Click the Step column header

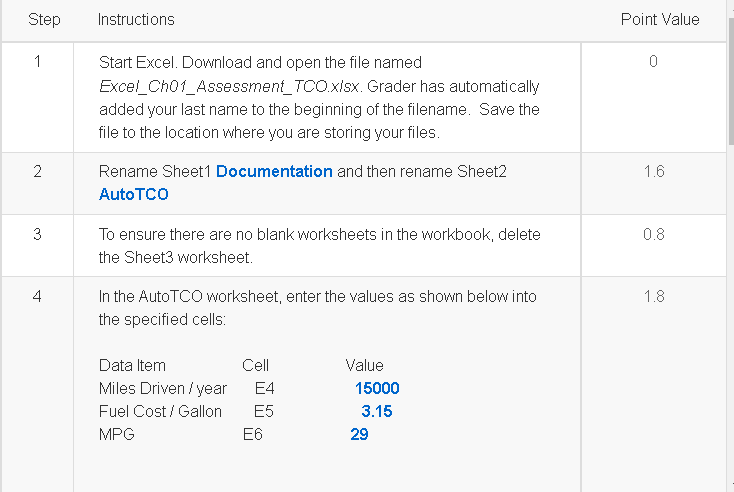click(x=44, y=20)
